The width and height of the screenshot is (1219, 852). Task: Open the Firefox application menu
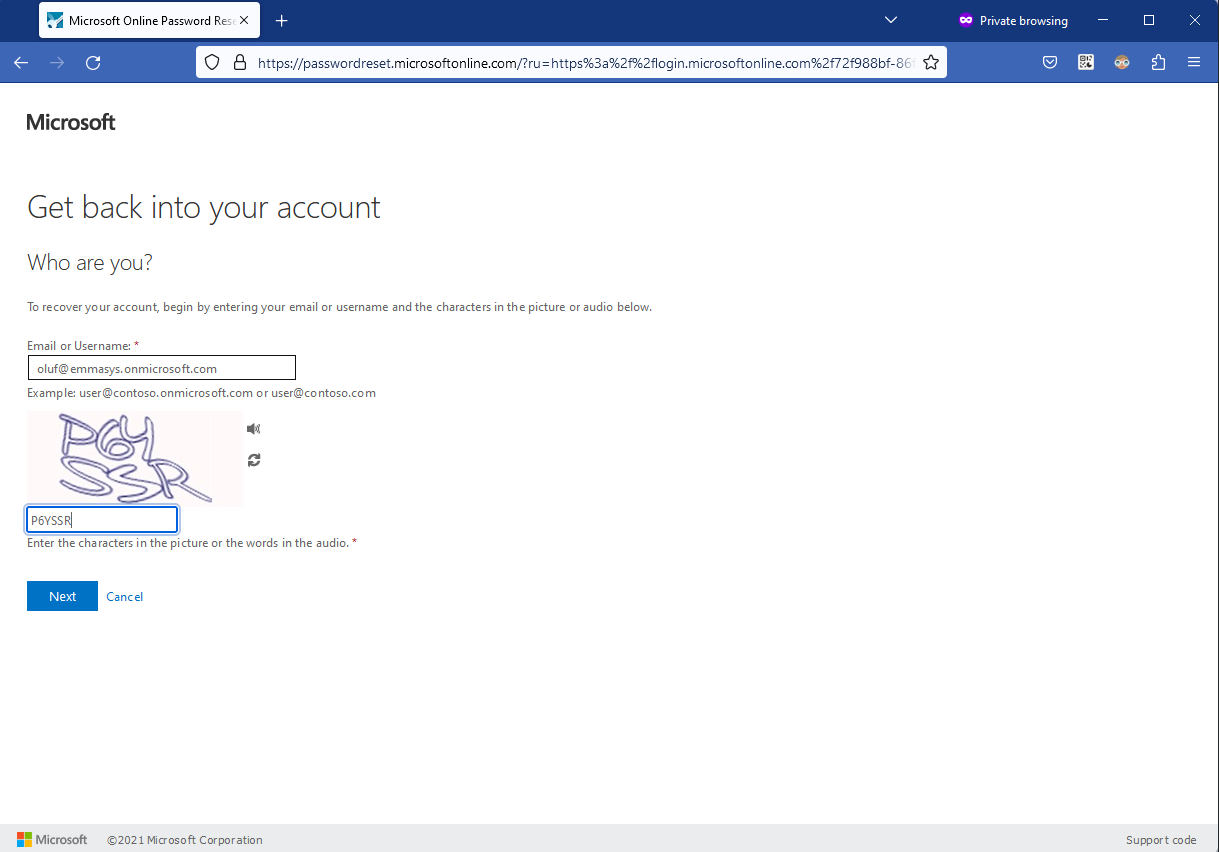(x=1194, y=62)
